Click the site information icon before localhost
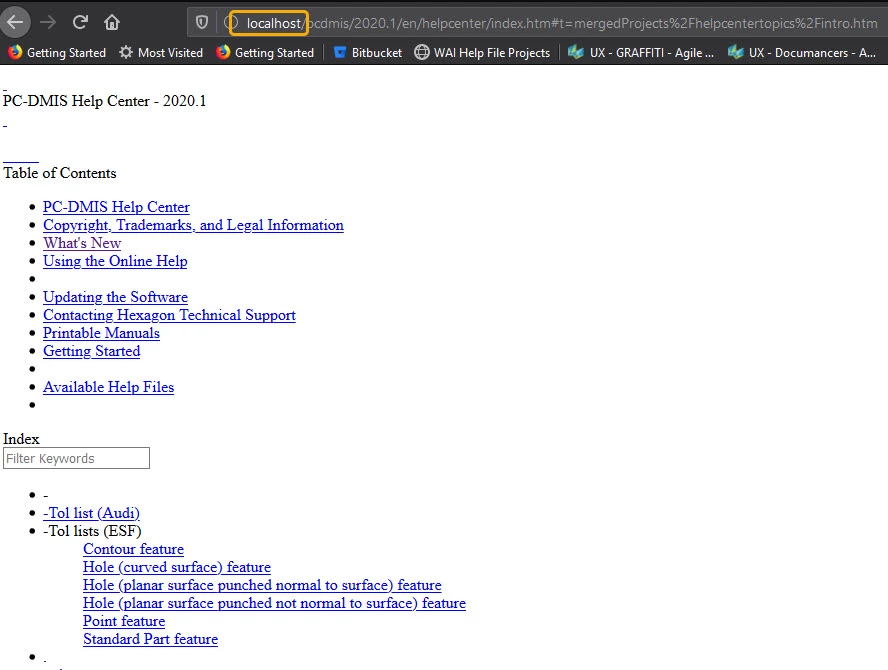Image resolution: width=888 pixels, height=670 pixels. pos(231,23)
